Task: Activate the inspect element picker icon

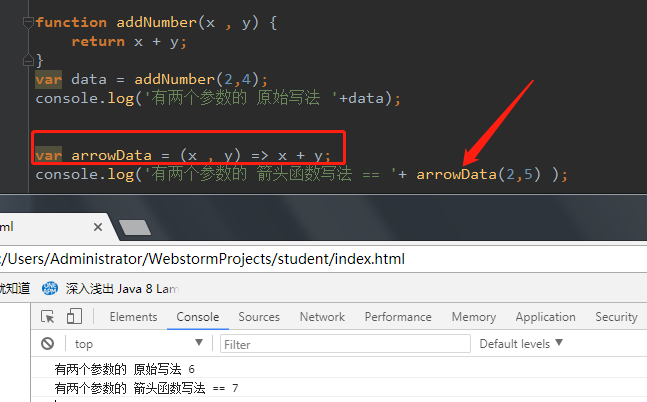Action: (x=48, y=317)
